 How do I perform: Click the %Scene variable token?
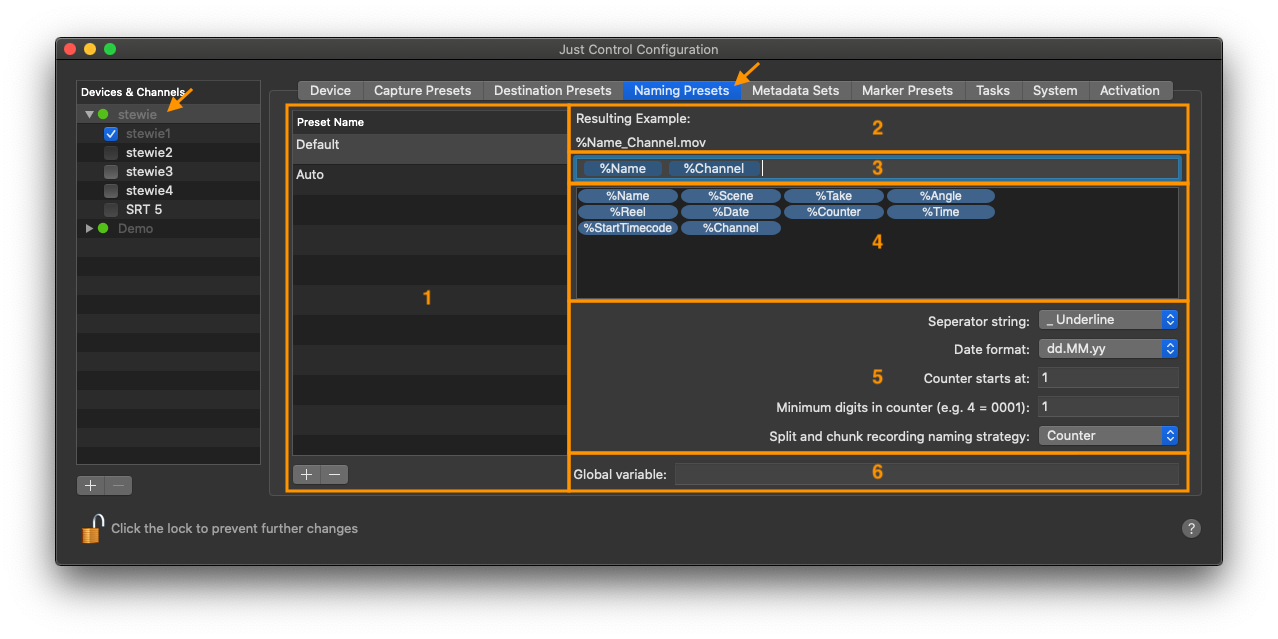tap(731, 196)
